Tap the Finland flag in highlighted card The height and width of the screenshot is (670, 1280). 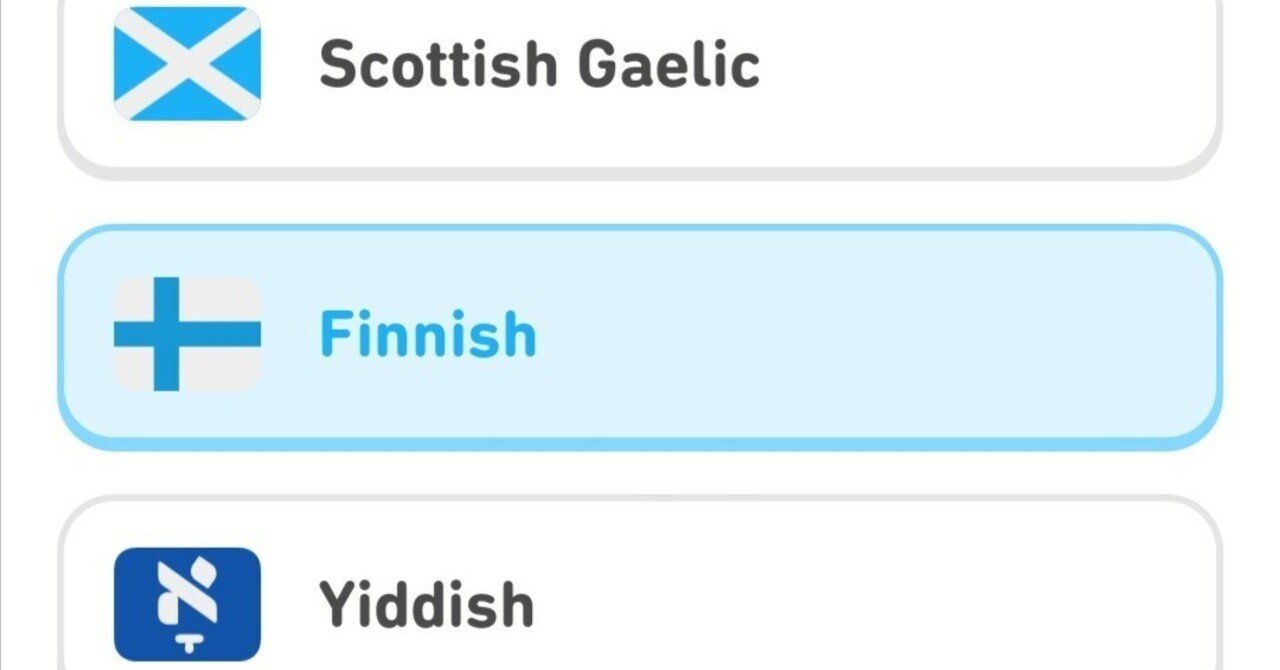click(187, 334)
